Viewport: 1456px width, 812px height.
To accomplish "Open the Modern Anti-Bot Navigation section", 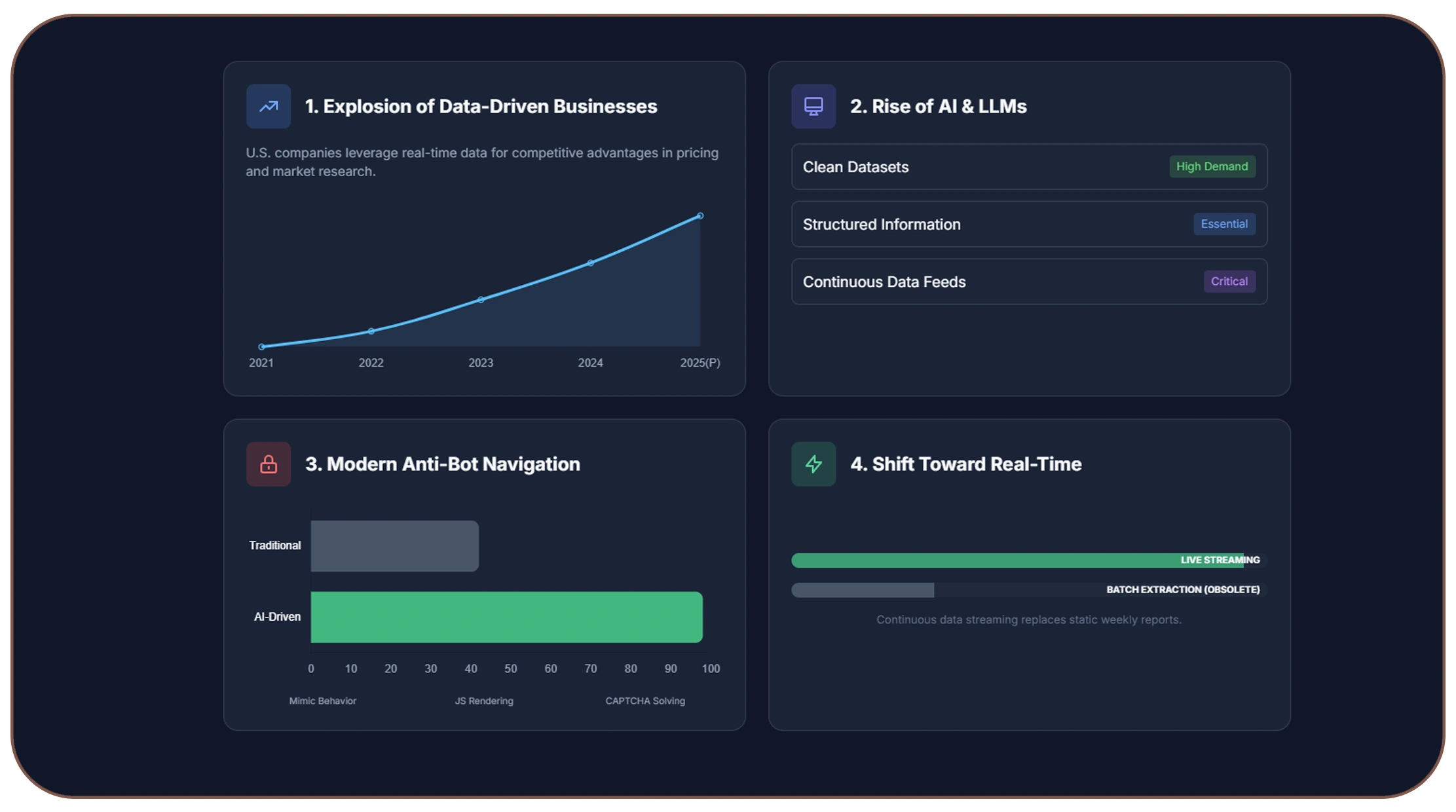I will (x=442, y=464).
